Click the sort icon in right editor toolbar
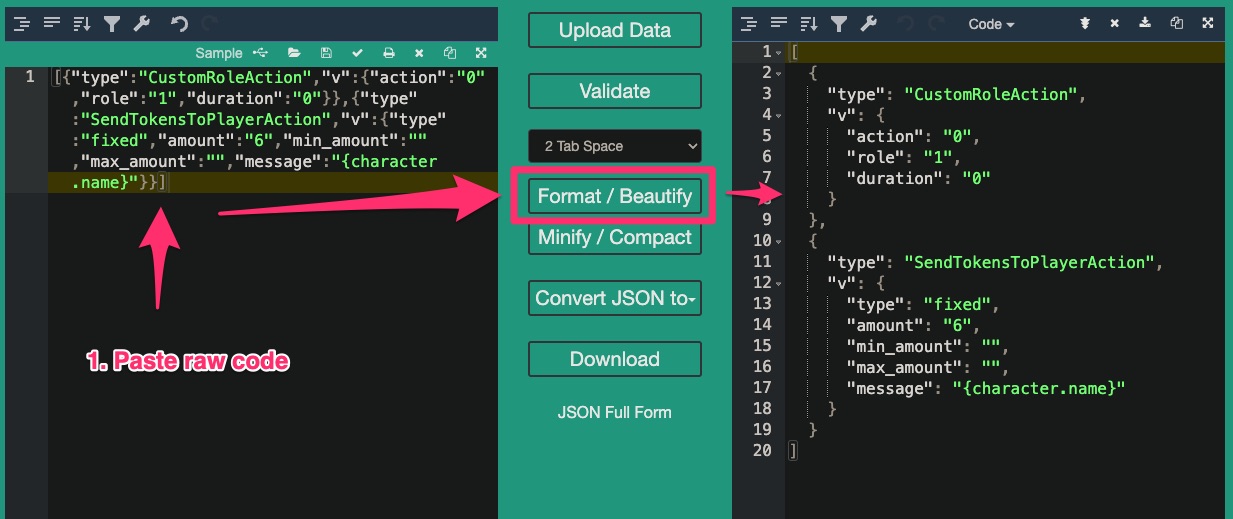 tap(809, 24)
